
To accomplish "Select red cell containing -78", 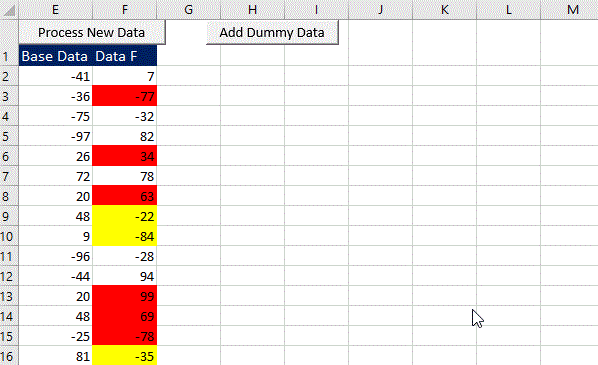I will (x=125, y=336).
